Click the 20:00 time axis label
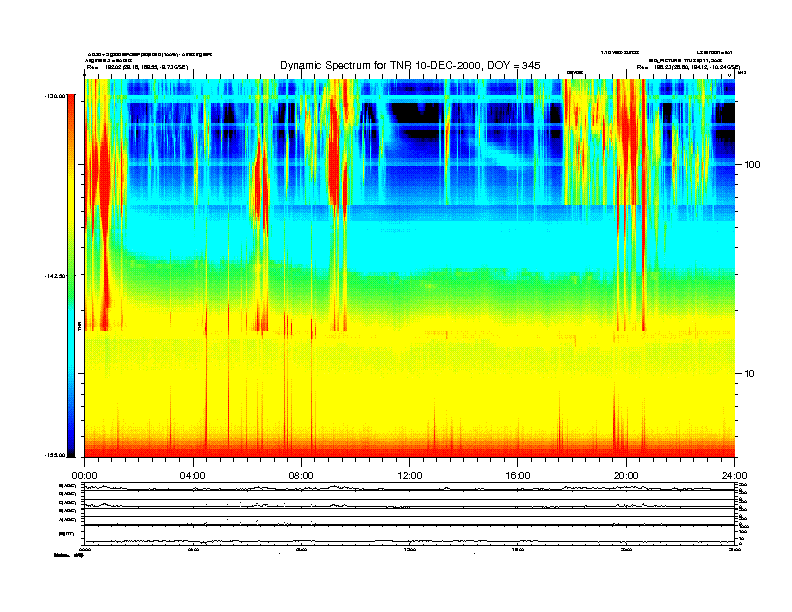Viewport: 792px width, 612px height. click(x=626, y=476)
